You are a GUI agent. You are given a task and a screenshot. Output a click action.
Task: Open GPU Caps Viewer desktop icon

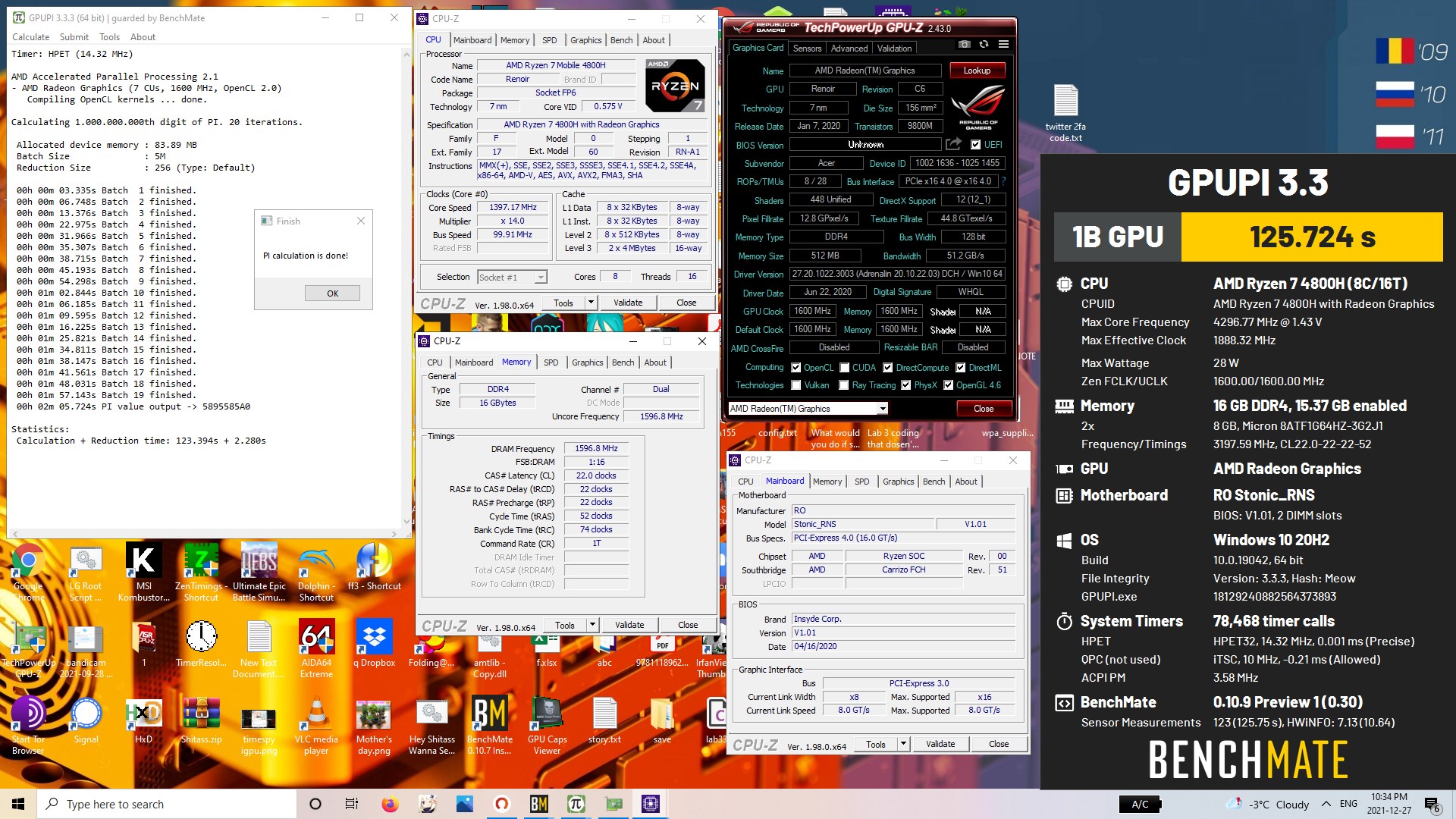[x=547, y=726]
